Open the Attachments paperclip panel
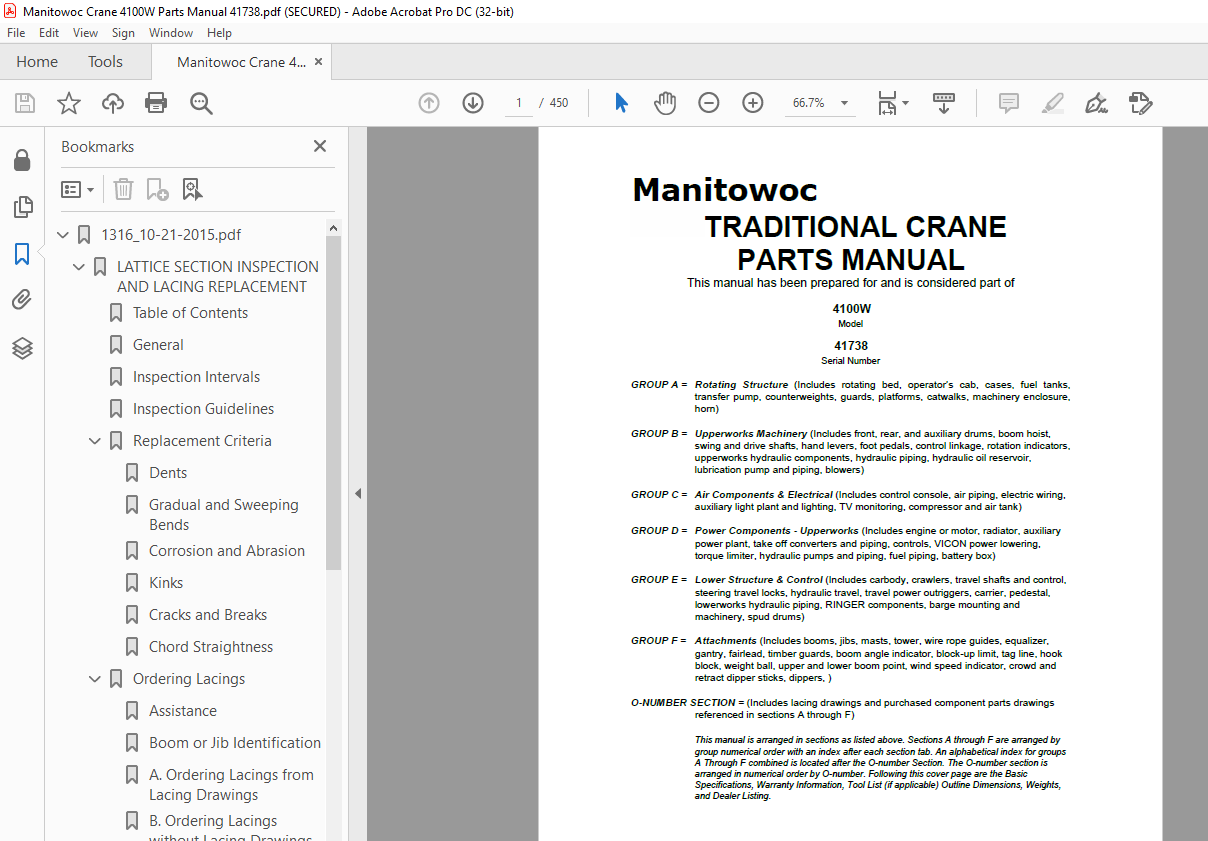 point(22,300)
